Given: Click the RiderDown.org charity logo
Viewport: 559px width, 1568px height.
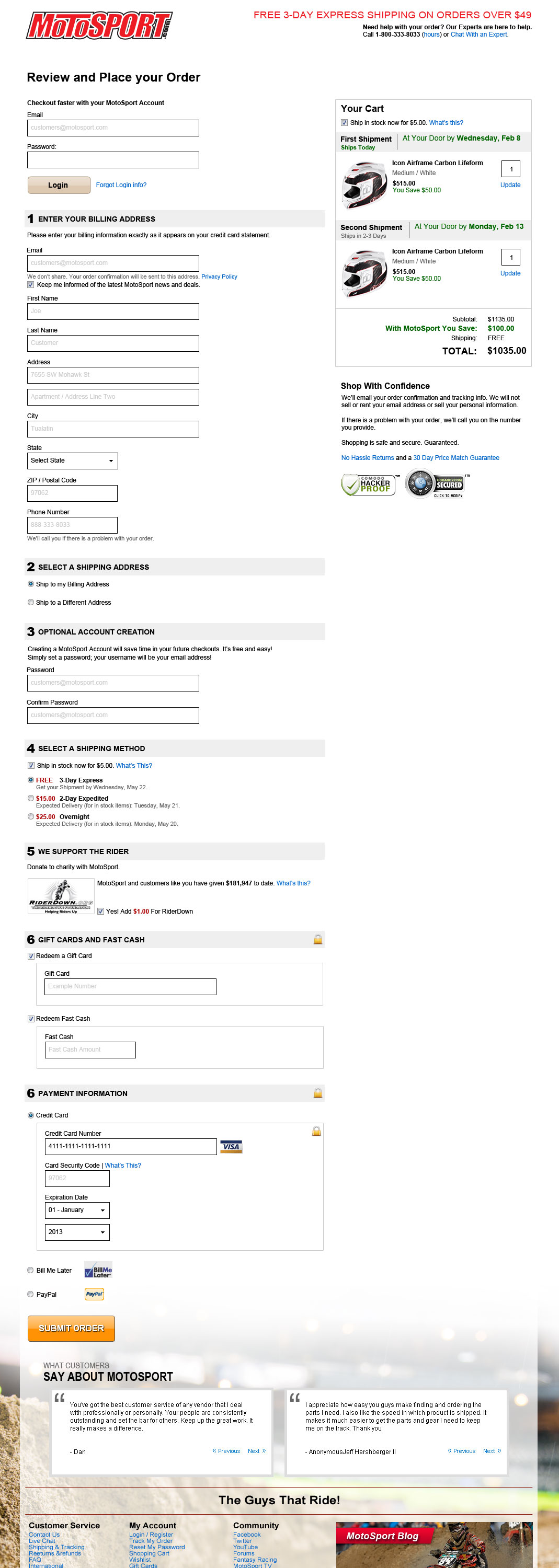Looking at the screenshot, I should (x=61, y=896).
